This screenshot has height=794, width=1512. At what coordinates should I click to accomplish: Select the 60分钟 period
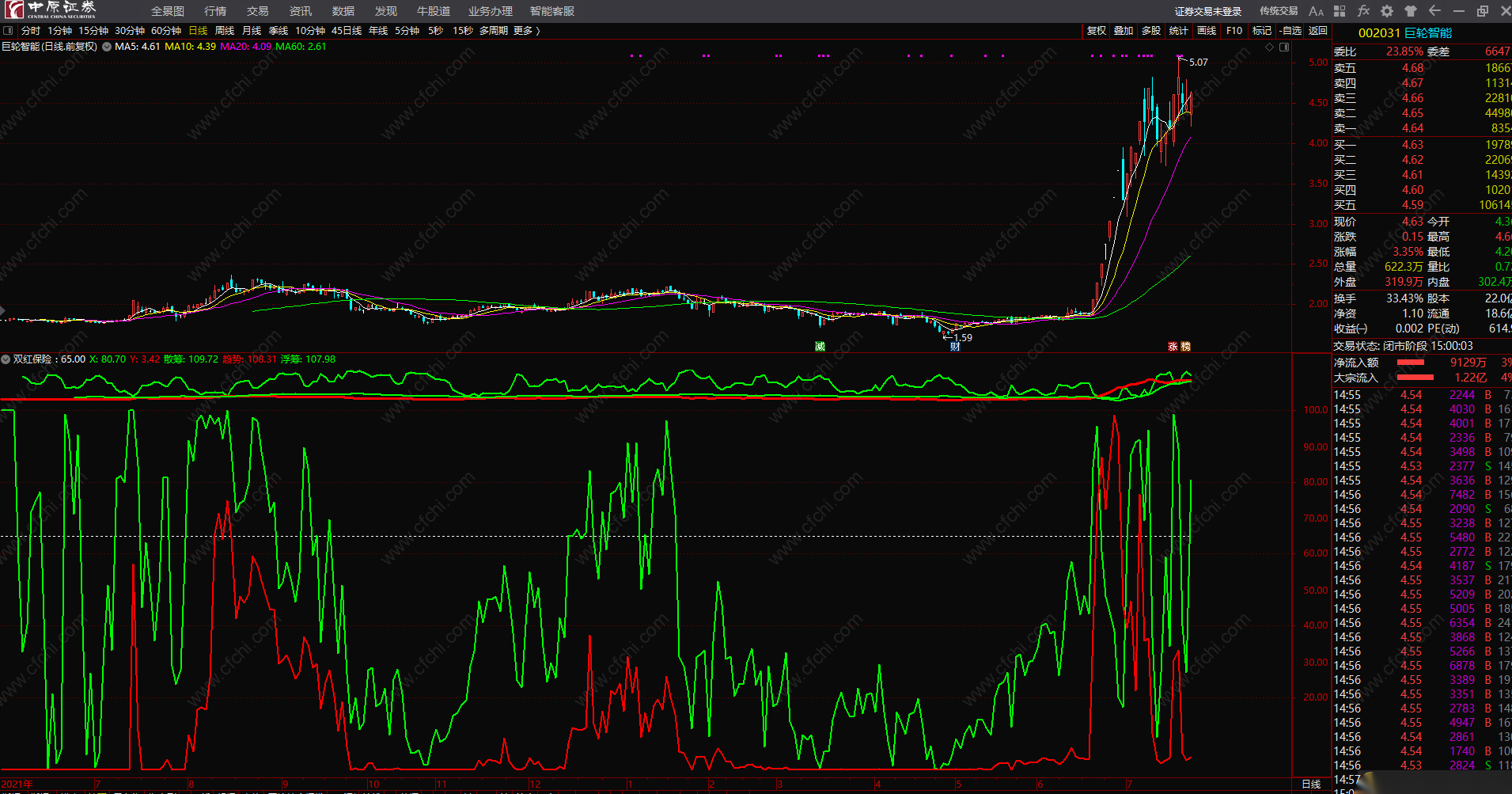click(166, 31)
